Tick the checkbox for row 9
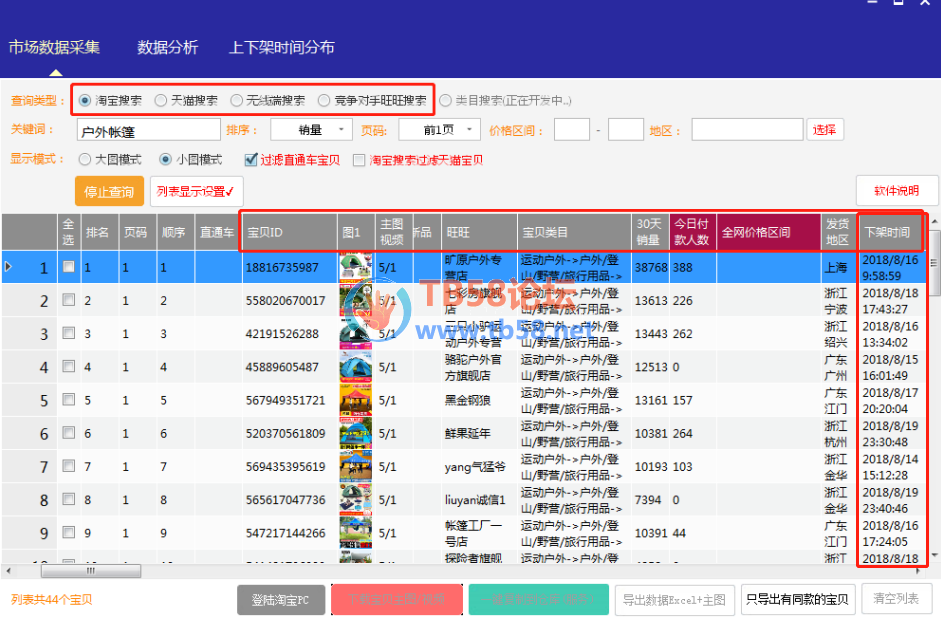Image resolution: width=941 pixels, height=620 pixels. coord(69,532)
